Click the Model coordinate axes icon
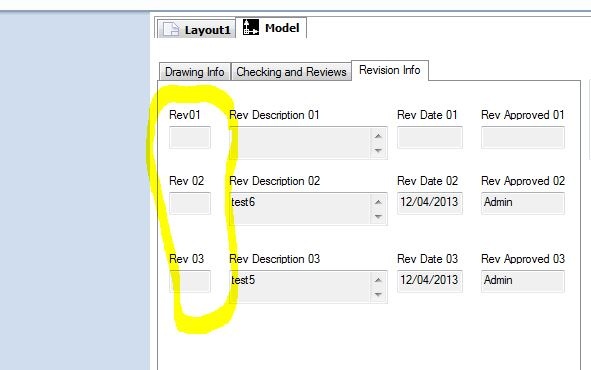This screenshot has width=591, height=370. point(251,27)
